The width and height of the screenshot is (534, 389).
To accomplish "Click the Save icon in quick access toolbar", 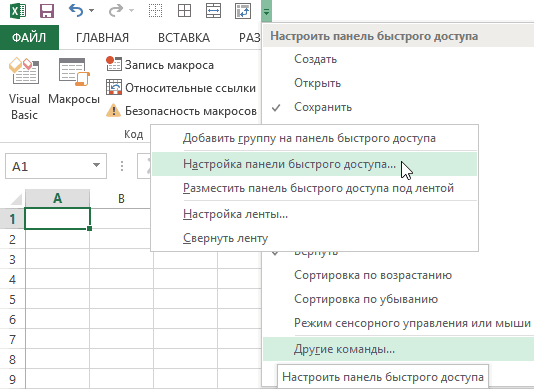I will click(47, 11).
